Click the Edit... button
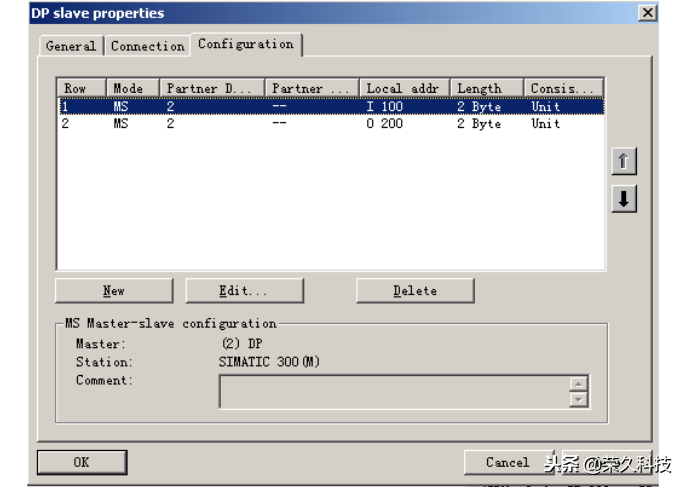Screen dimensions: 686x488 [x=244, y=291]
